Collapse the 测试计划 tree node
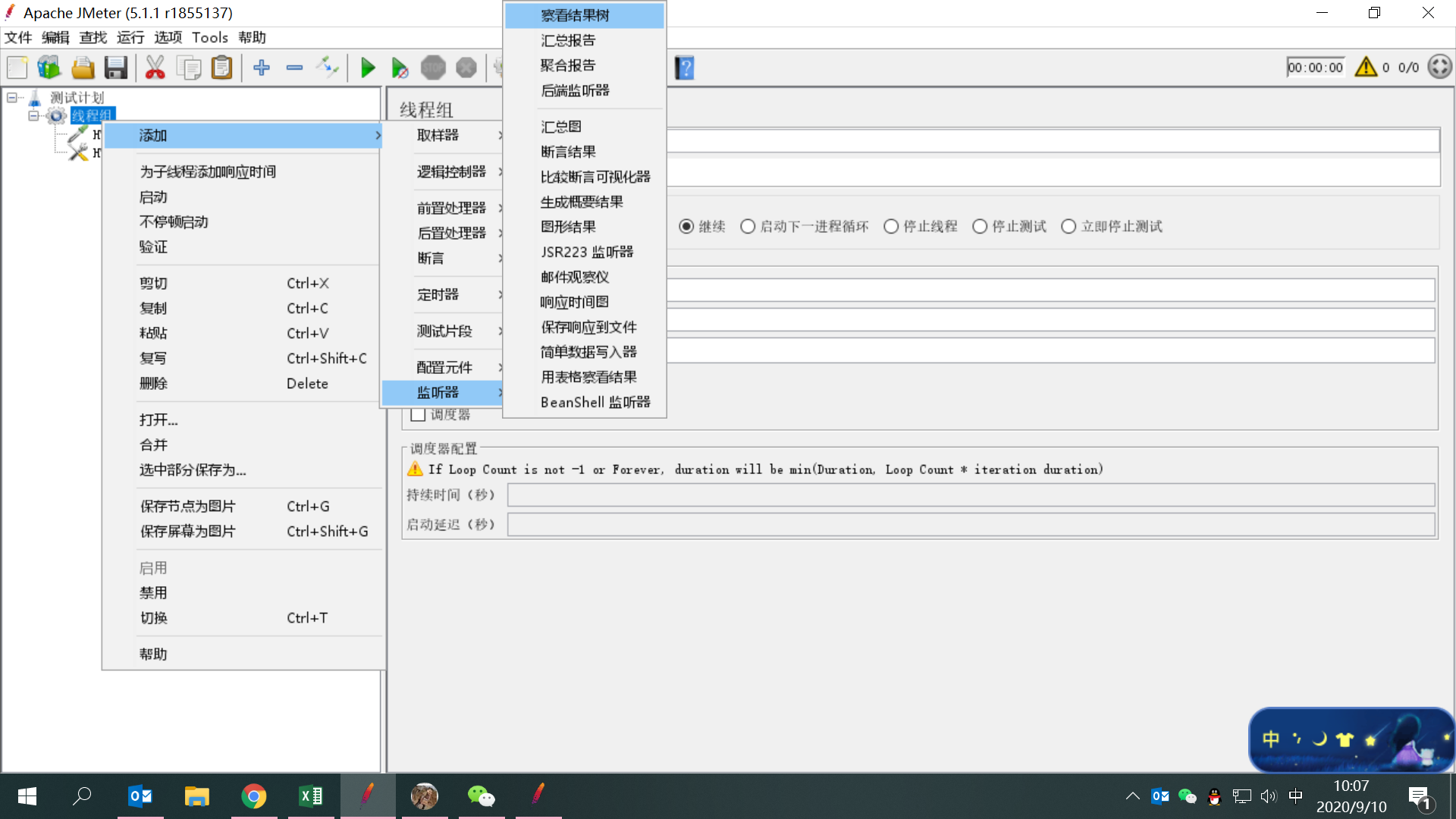The height and width of the screenshot is (819, 1456). point(12,98)
